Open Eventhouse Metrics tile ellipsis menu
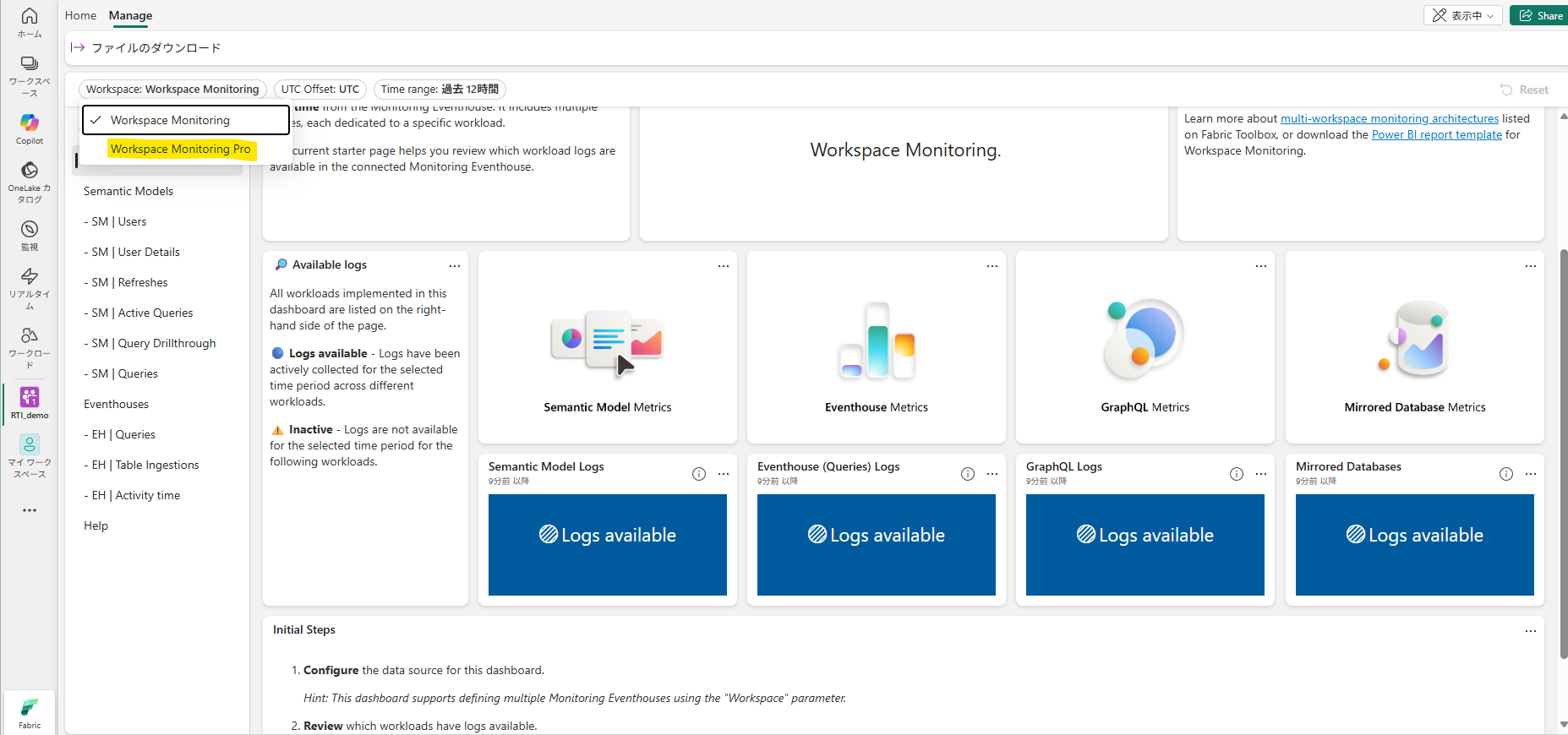The image size is (1568, 735). (992, 265)
